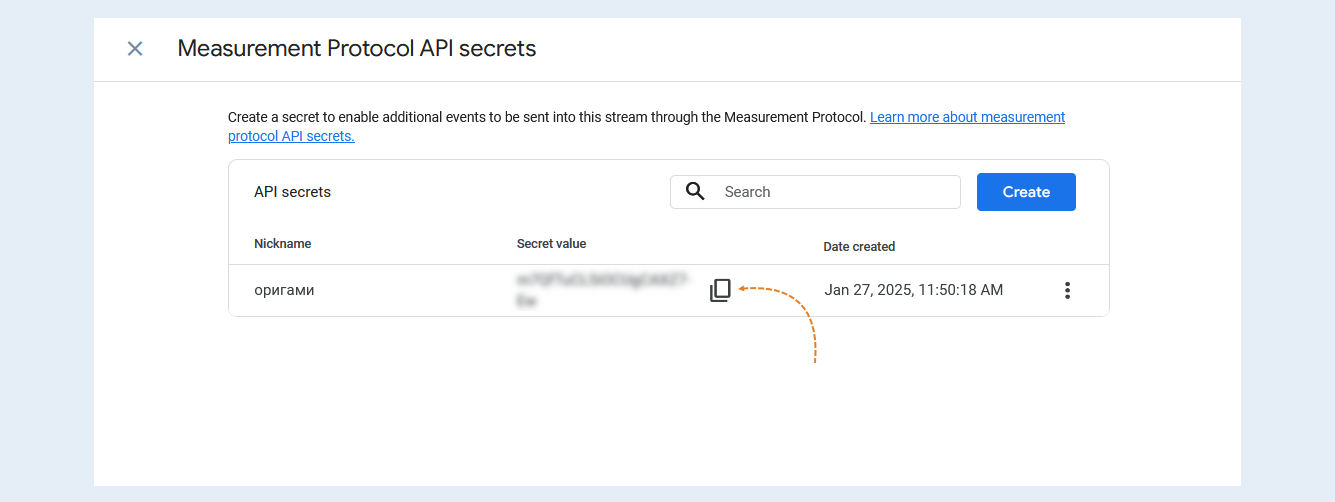
Task: Copy the оригами secret value
Action: tap(720, 291)
